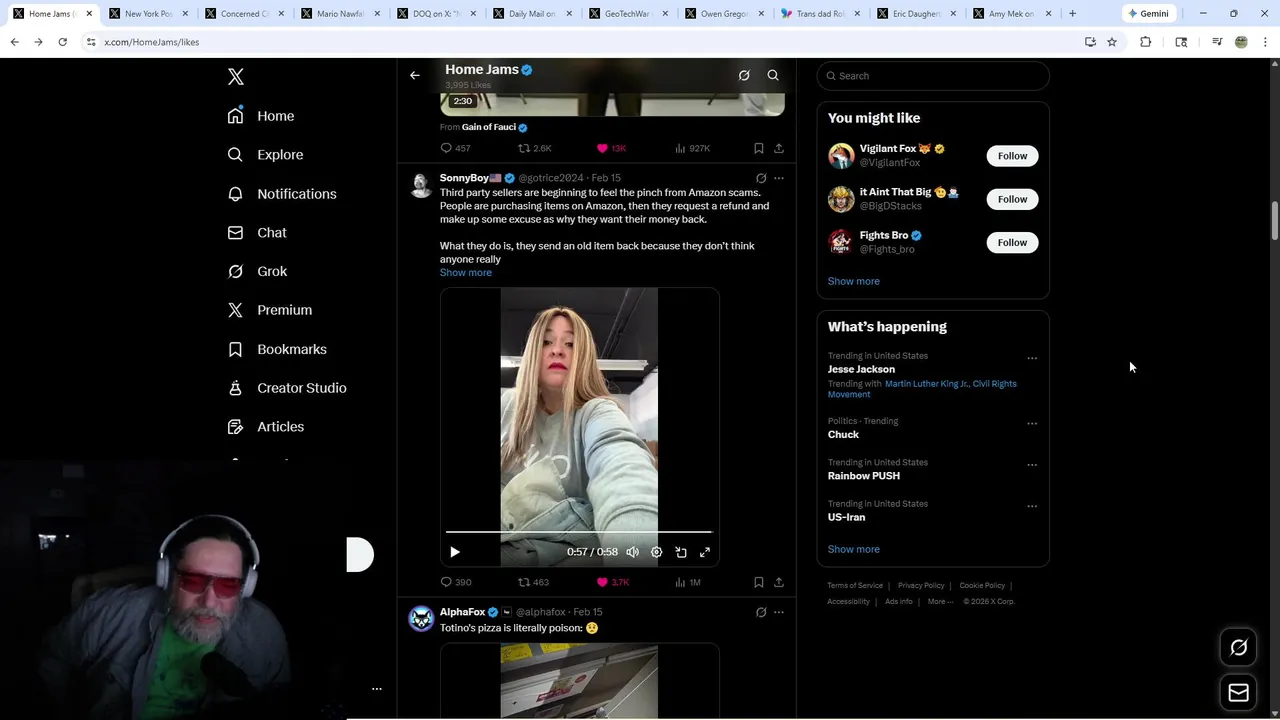The height and width of the screenshot is (720, 1280).
Task: Click Grok explain icon on SonnyBoy post
Action: 761,178
